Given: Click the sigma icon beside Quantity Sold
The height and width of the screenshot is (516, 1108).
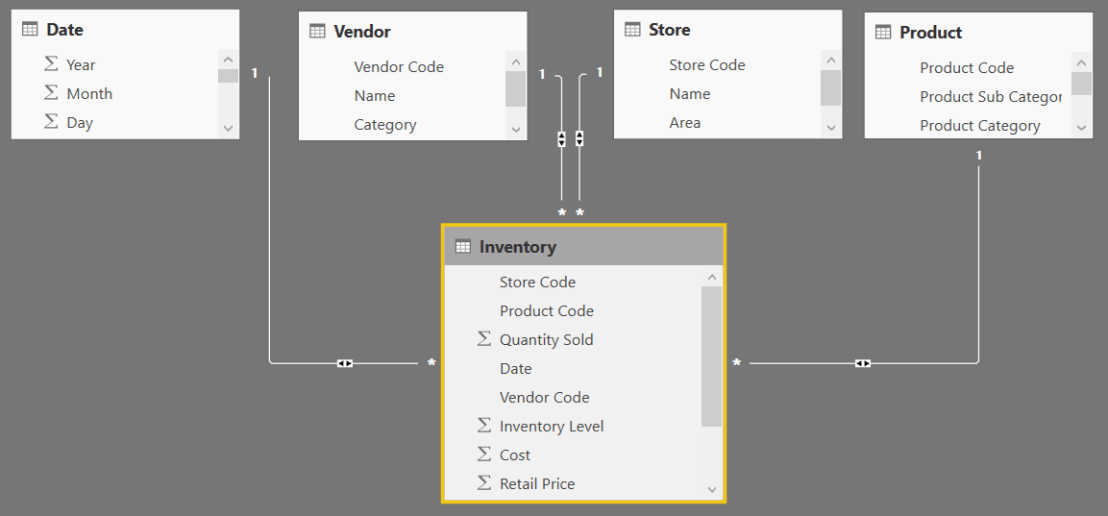Looking at the screenshot, I should pyautogui.click(x=484, y=340).
